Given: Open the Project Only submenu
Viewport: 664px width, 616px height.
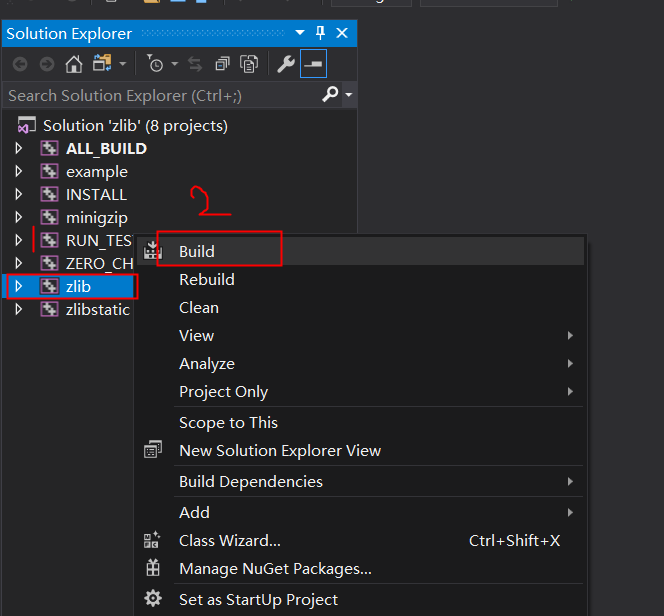Looking at the screenshot, I should [x=360, y=391].
